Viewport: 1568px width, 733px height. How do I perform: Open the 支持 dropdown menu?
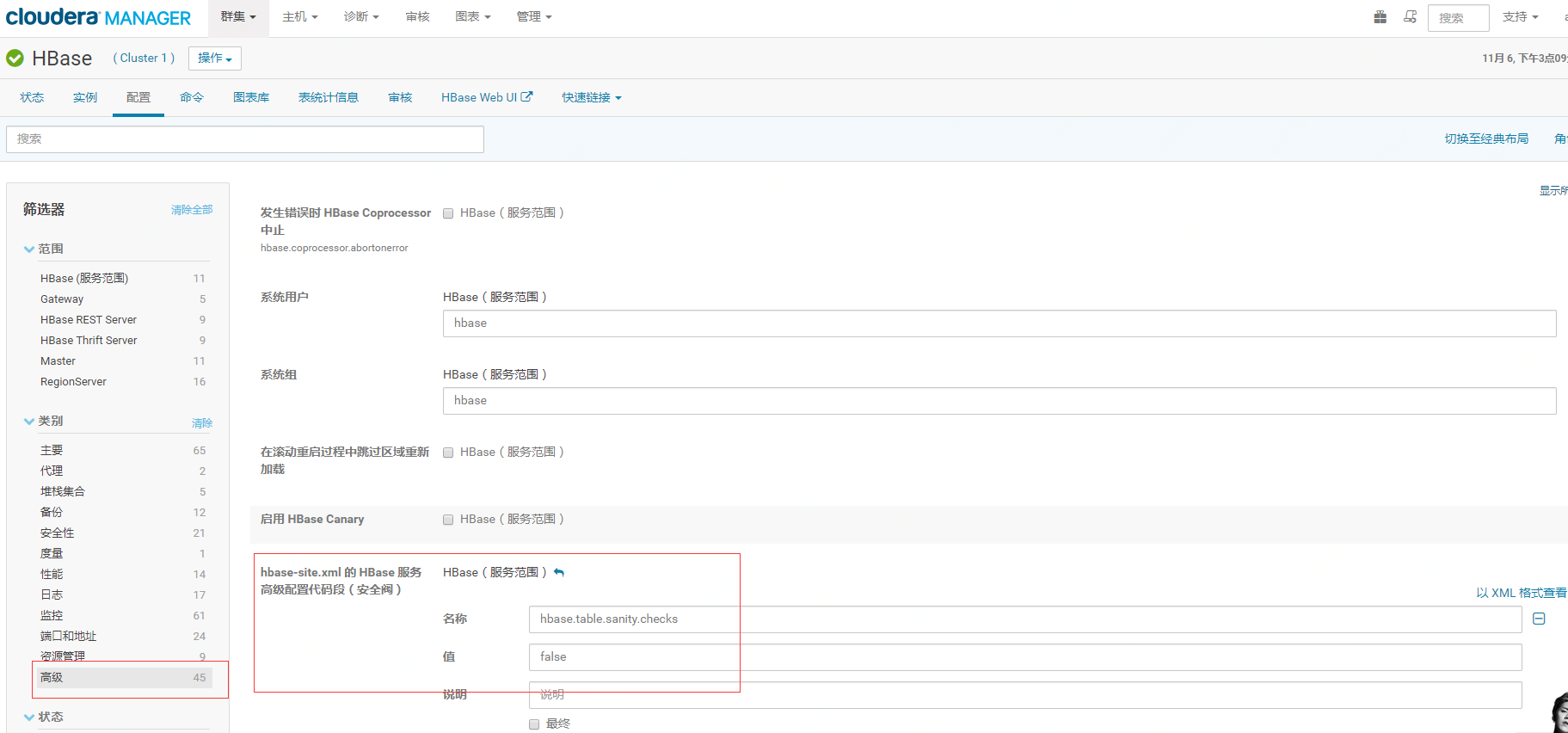(1521, 17)
